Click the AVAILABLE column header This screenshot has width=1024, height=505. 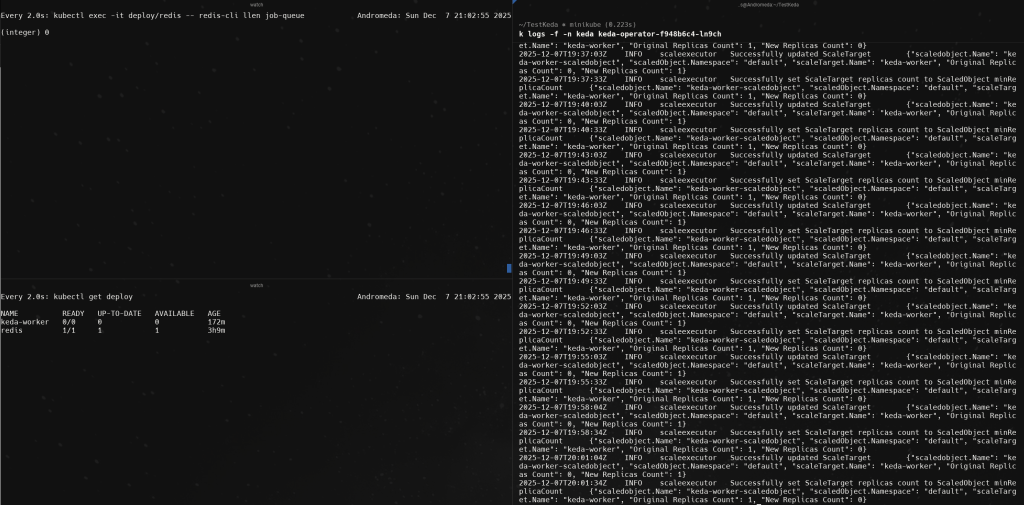172,314
